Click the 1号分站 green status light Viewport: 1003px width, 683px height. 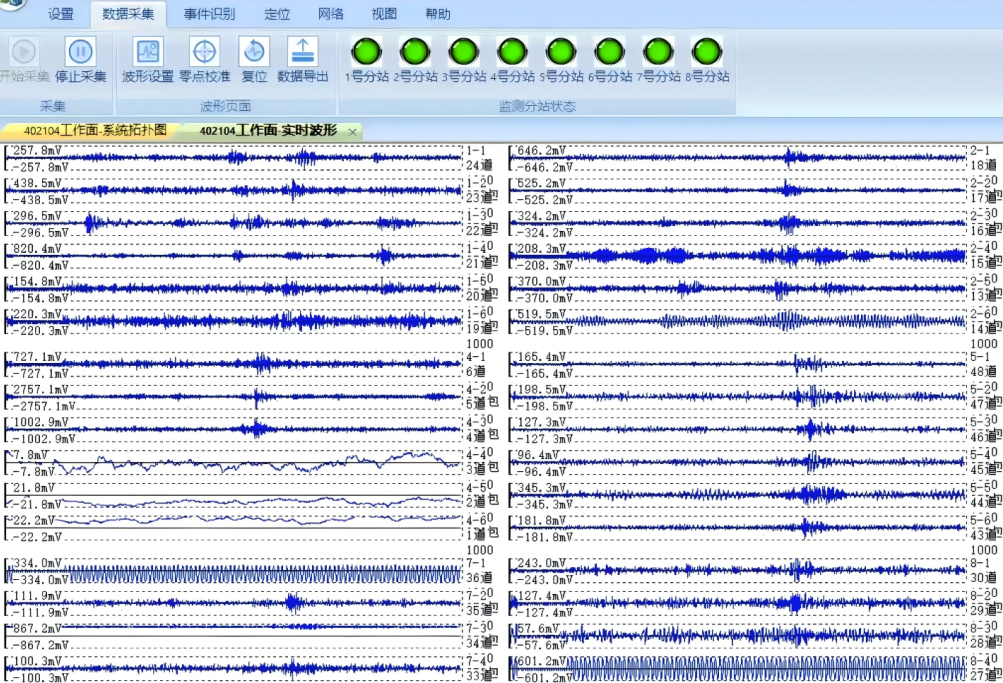click(x=367, y=52)
